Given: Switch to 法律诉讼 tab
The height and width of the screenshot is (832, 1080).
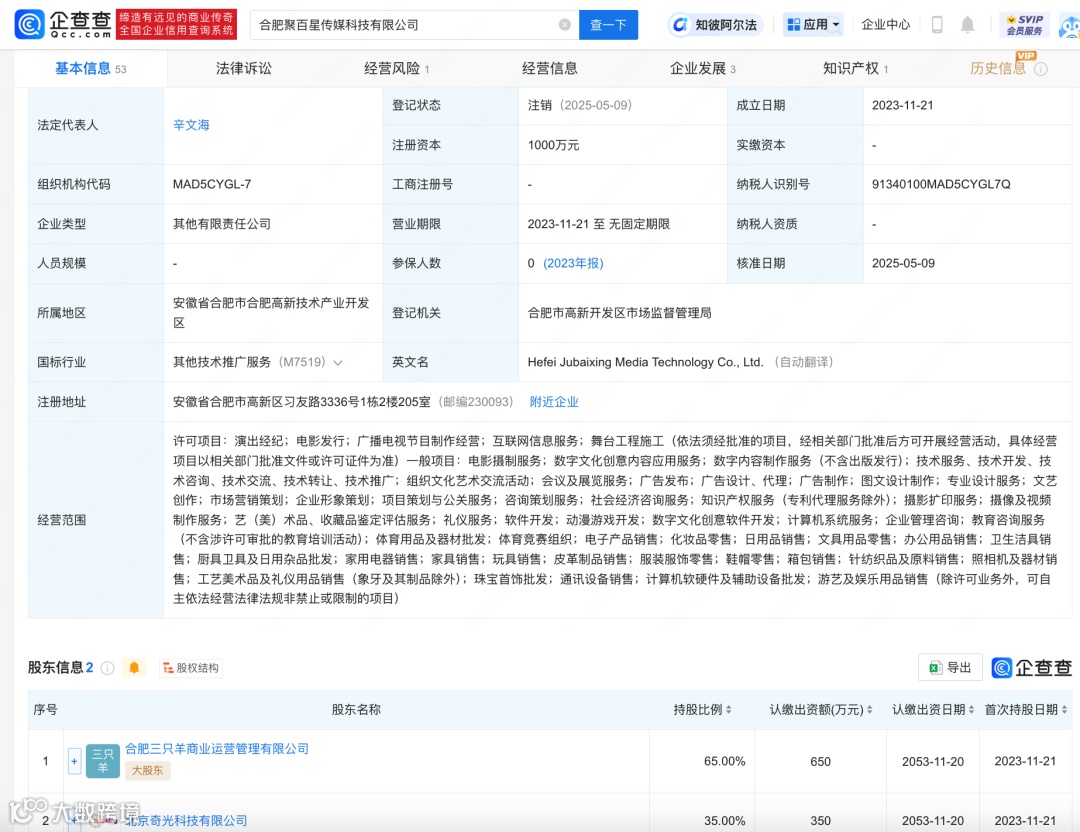Looking at the screenshot, I should (x=243, y=68).
